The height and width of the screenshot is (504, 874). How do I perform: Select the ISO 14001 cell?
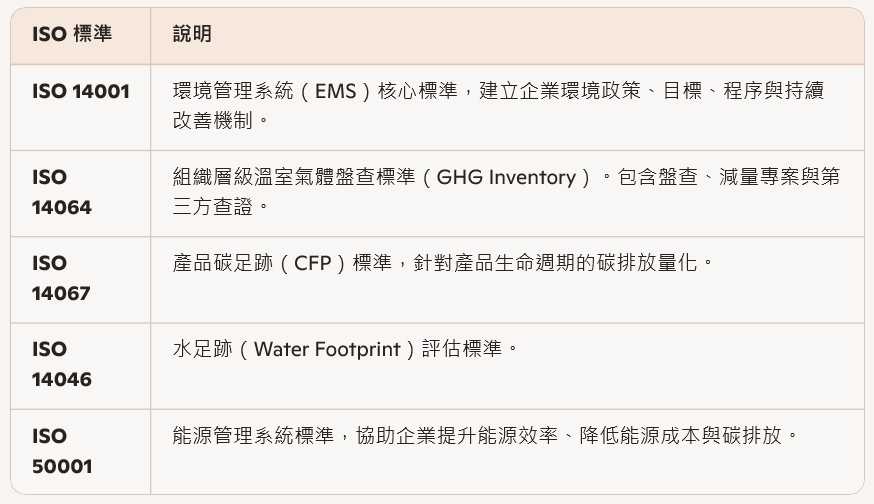tap(81, 92)
